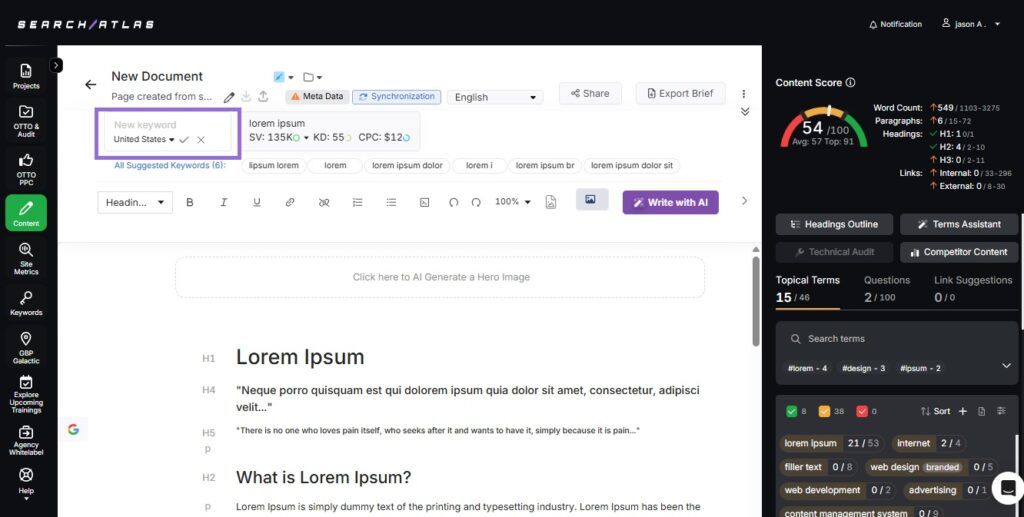Confirm the new keyword with the checkmark

click(184, 140)
